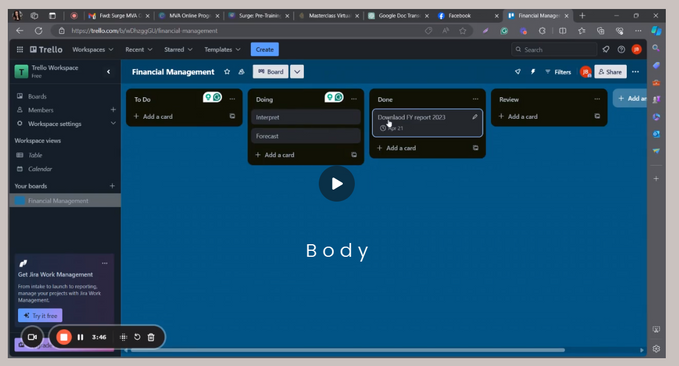Viewport: 679px width, 366px height.
Task: Expand the board views dropdown arrow
Action: tap(297, 72)
